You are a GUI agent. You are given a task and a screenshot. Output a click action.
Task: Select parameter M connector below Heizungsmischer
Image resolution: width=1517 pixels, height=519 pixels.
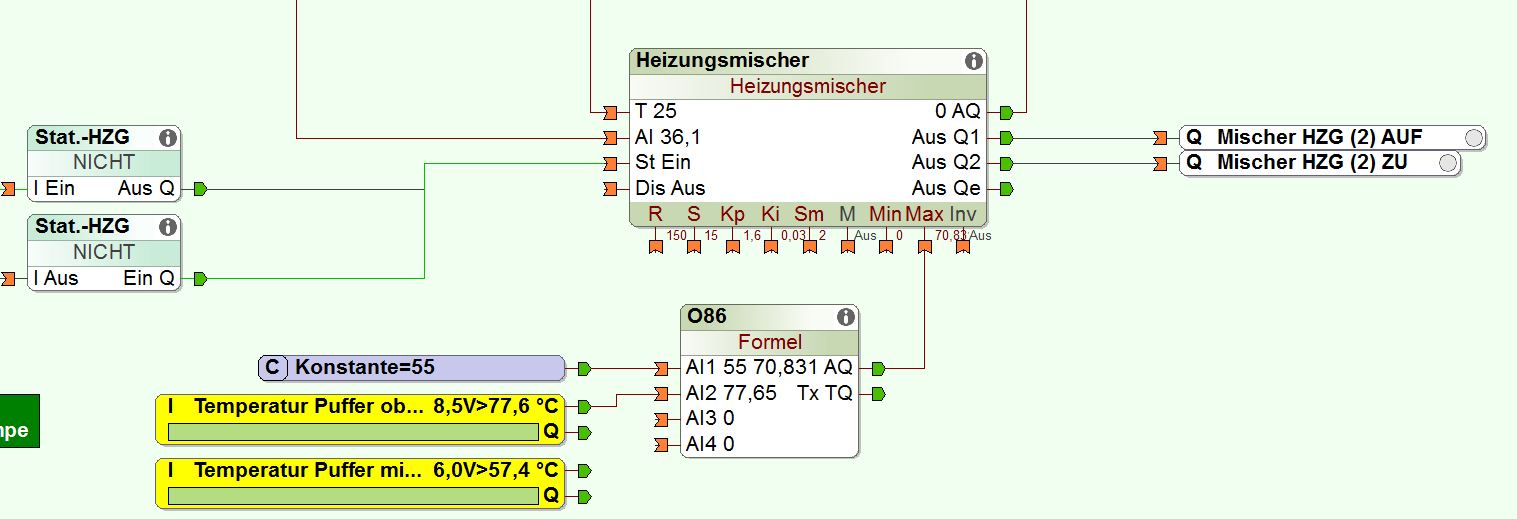pos(848,247)
